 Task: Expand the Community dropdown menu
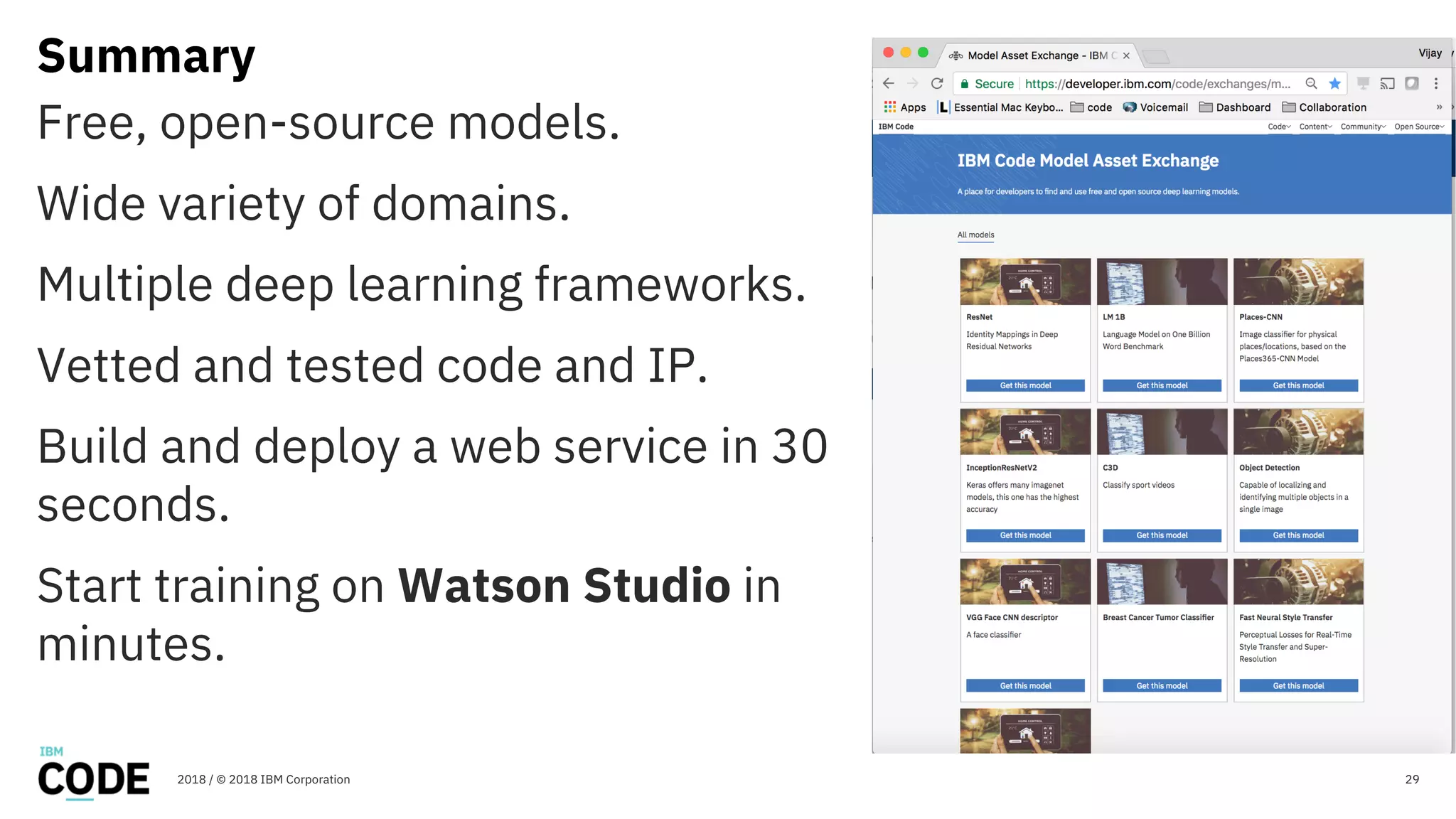click(x=1362, y=127)
